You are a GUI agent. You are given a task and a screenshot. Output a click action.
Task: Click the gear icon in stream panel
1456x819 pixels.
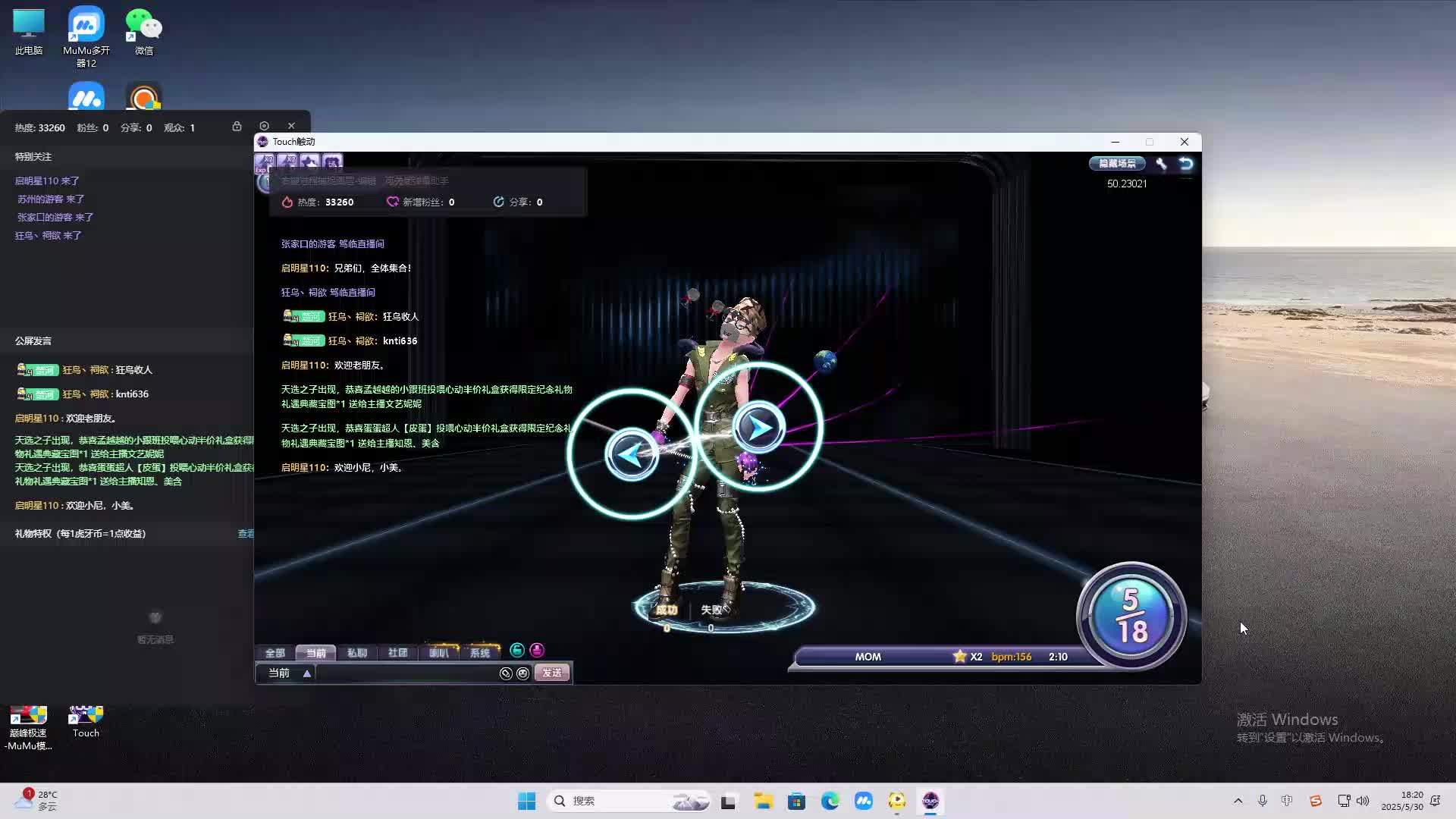coord(264,126)
